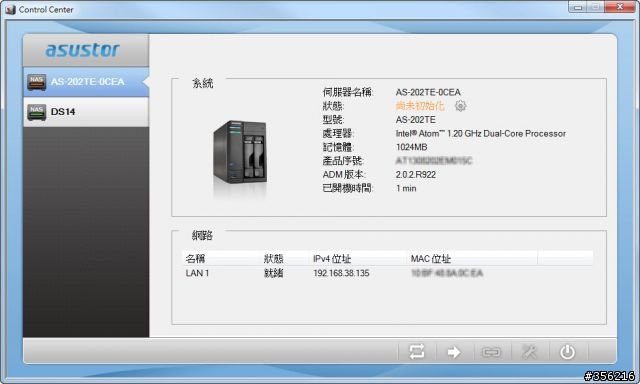Click the 就緒 status cell for LAN 1
This screenshot has height=384, width=640.
click(273, 273)
